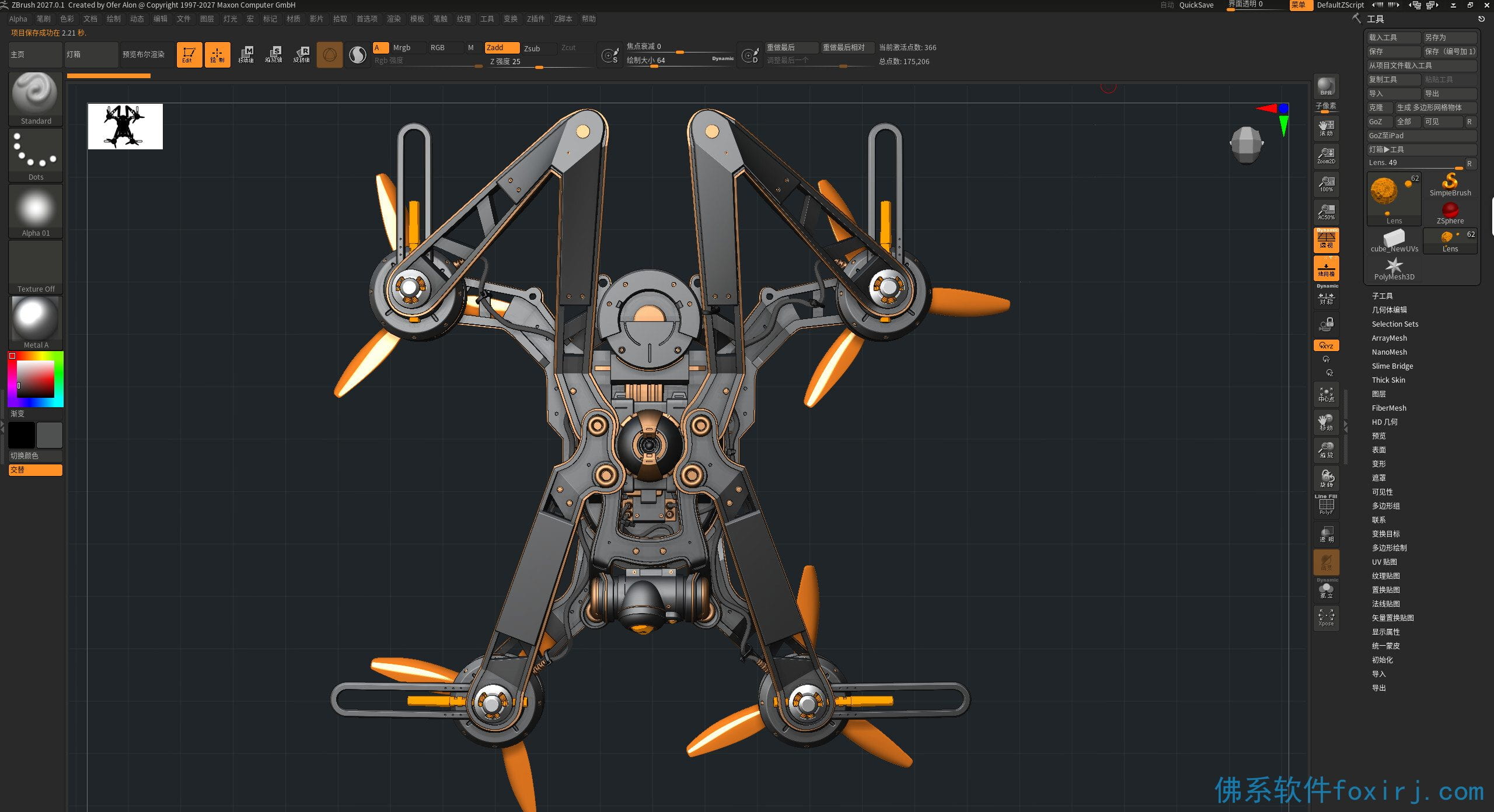Click the BPR render button
This screenshot has height=812, width=1494.
(1326, 86)
